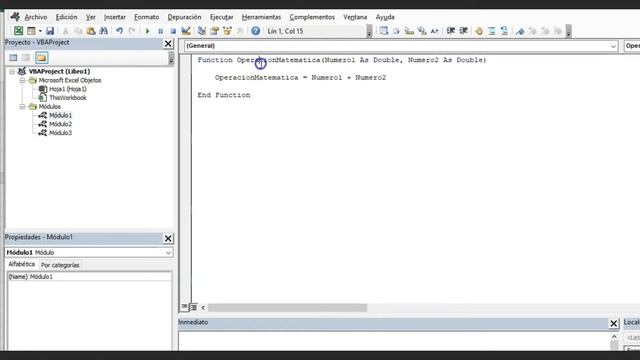Click the Numero1 + Numero2 assignment line
This screenshot has width=640, height=360.
tap(300, 78)
